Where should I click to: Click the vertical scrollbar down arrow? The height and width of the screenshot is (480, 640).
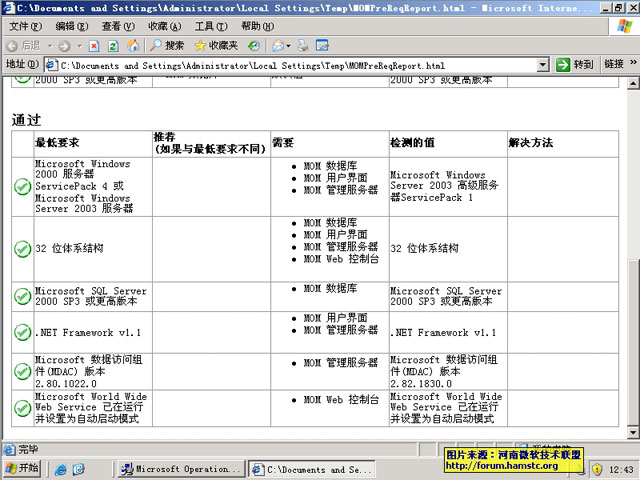point(632,434)
